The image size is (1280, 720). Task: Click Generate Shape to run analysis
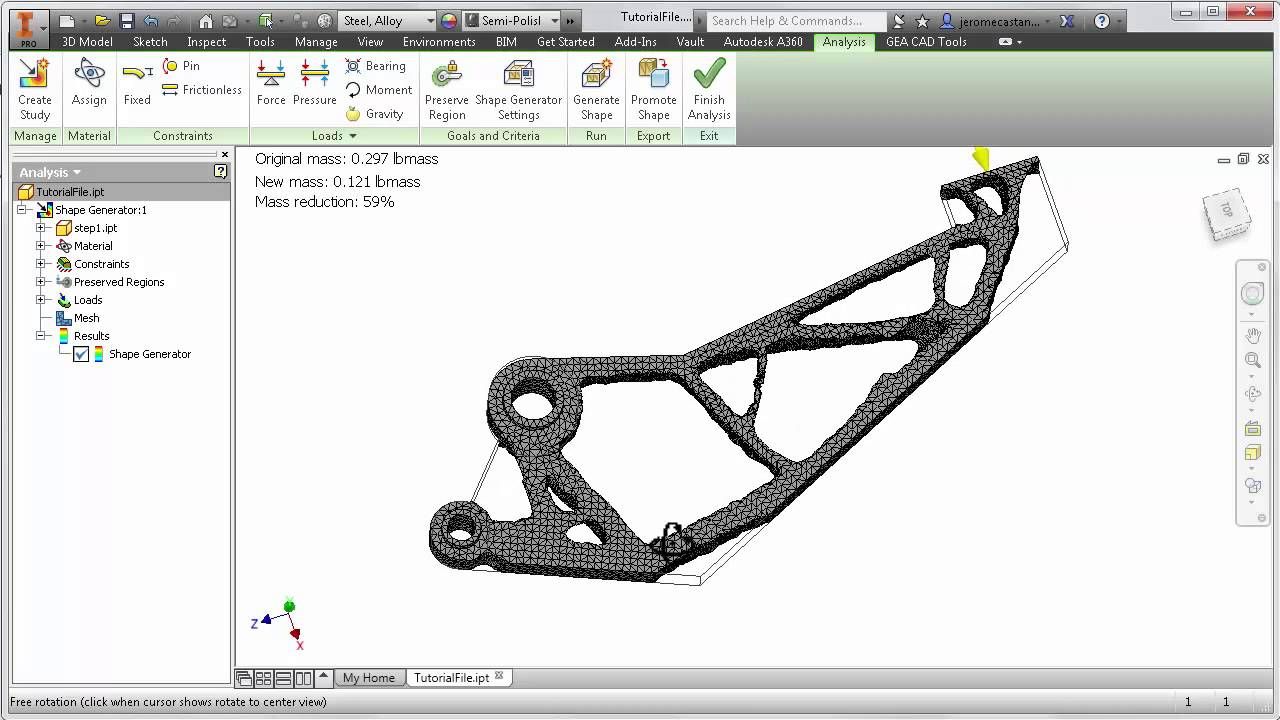click(596, 88)
